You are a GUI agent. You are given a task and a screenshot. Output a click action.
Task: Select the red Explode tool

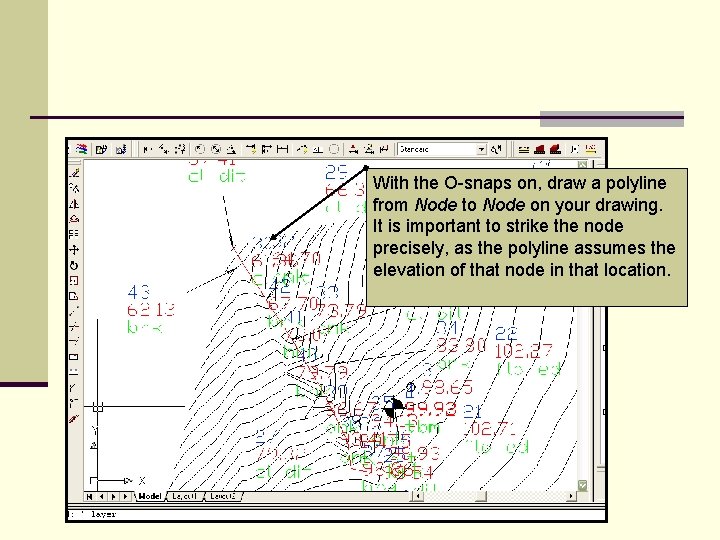pyautogui.click(x=74, y=419)
